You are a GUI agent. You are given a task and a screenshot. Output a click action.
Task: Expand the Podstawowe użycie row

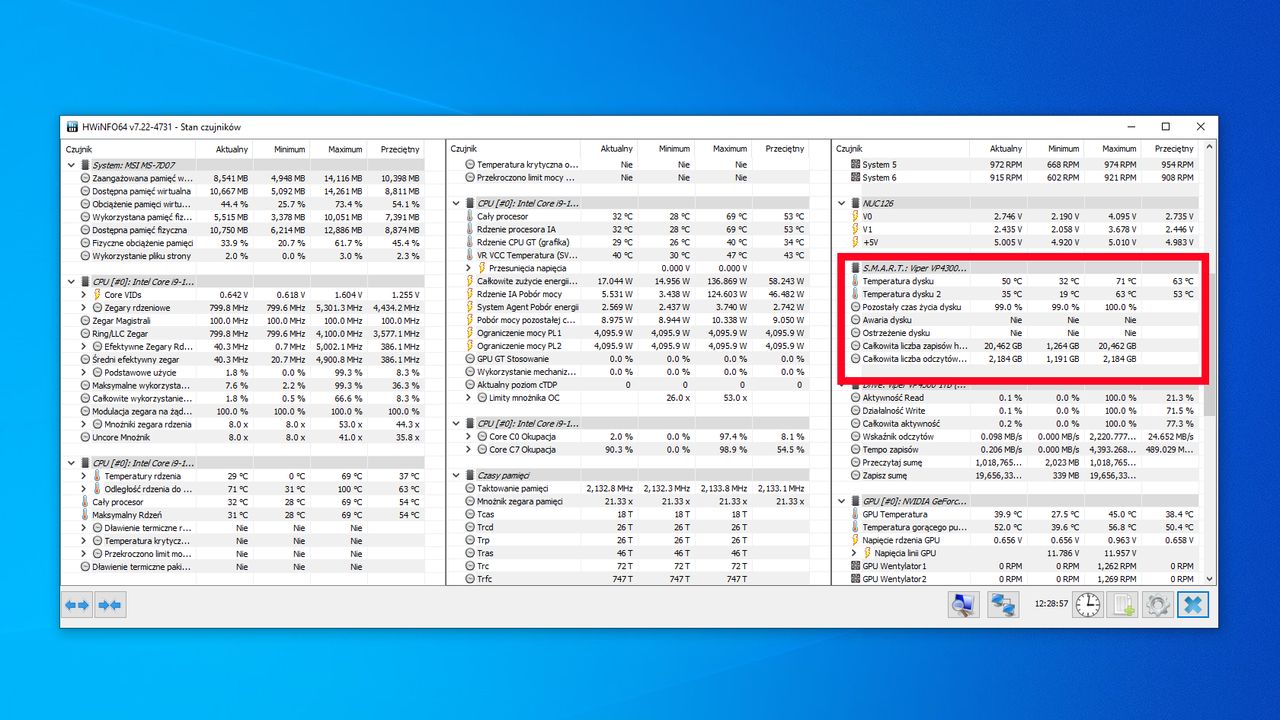pyautogui.click(x=83, y=372)
